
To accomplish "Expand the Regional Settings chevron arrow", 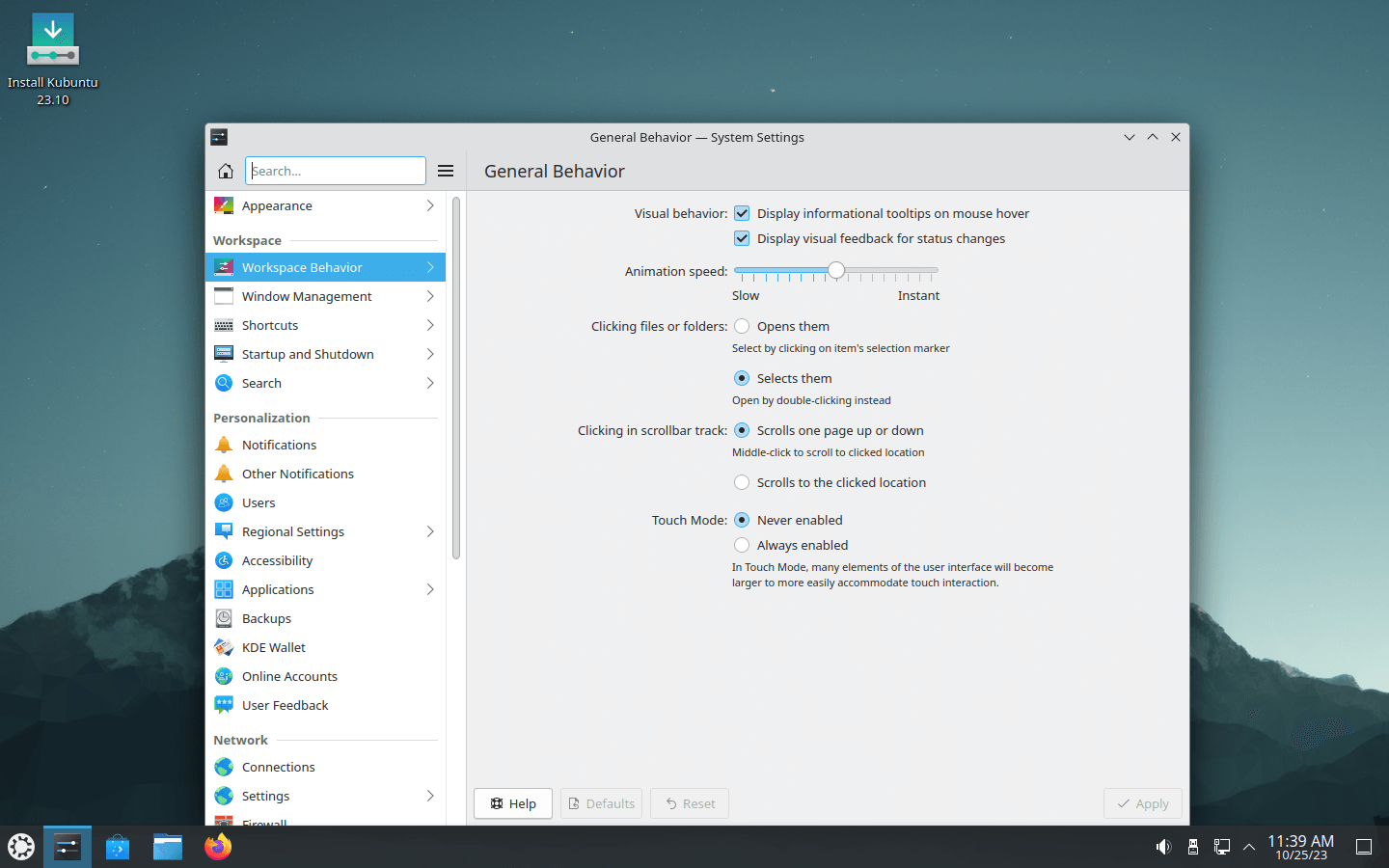I will pyautogui.click(x=430, y=531).
